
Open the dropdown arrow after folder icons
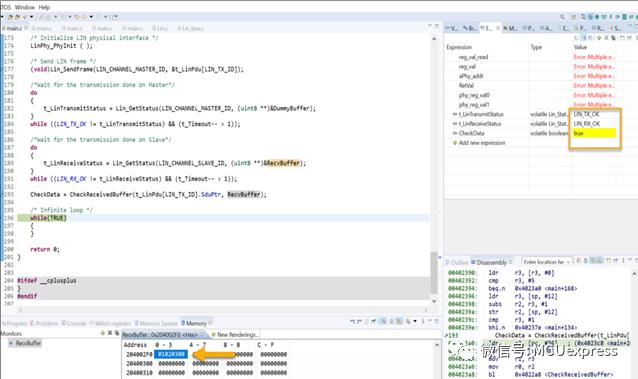(x=32, y=17)
